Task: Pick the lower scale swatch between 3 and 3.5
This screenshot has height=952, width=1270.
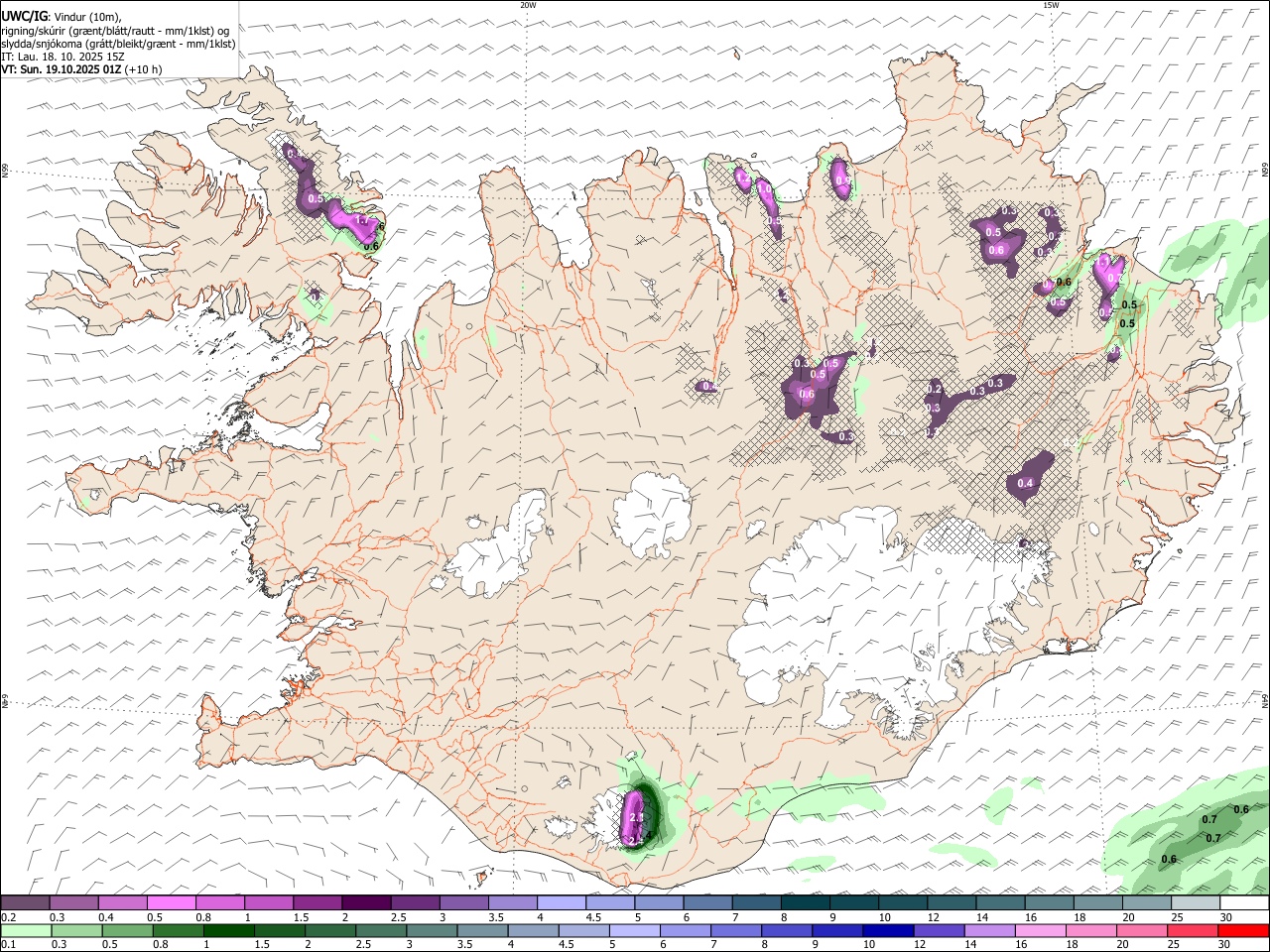Action: pos(432,930)
